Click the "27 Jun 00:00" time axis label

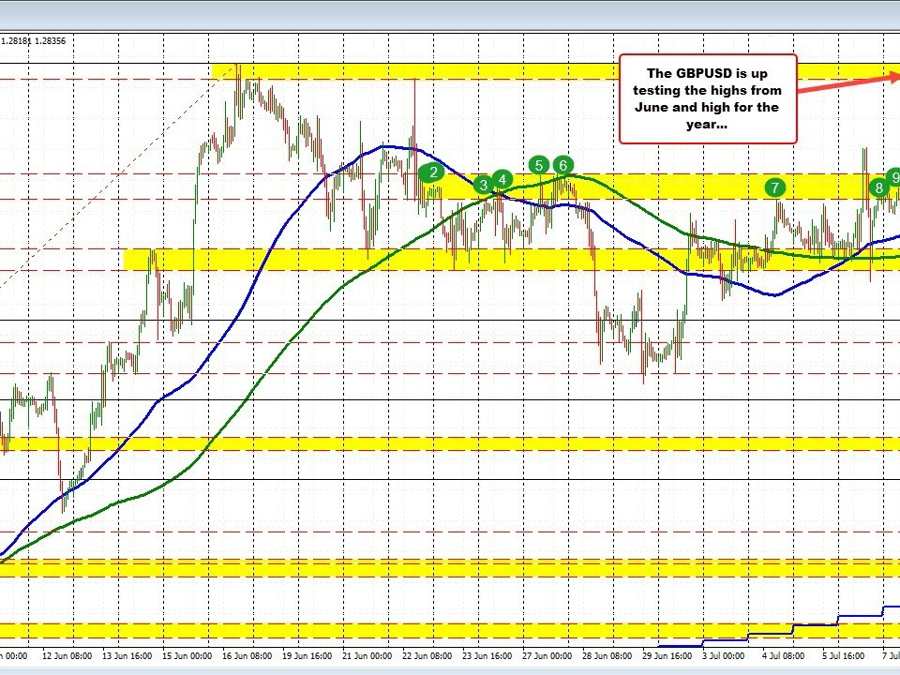click(x=547, y=655)
